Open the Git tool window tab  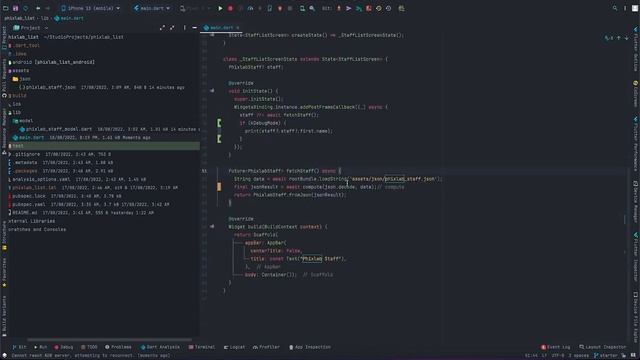(19, 347)
